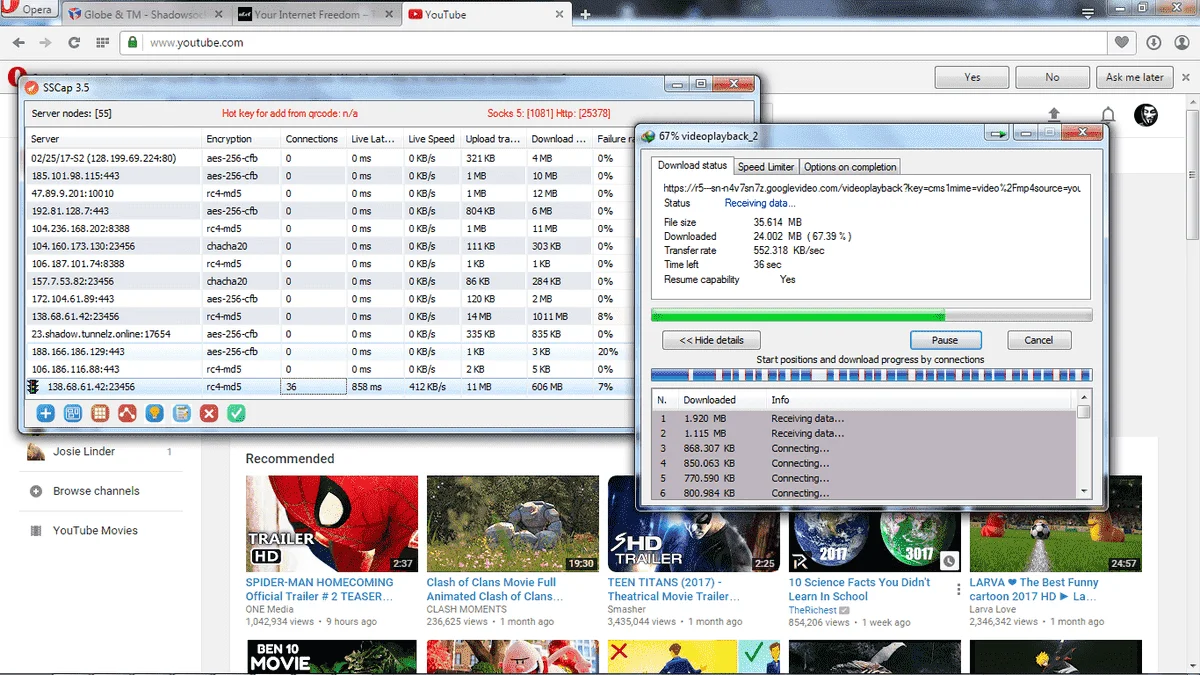Viewport: 1200px width, 675px height.
Task: Click the green download progress bar
Action: (x=871, y=315)
